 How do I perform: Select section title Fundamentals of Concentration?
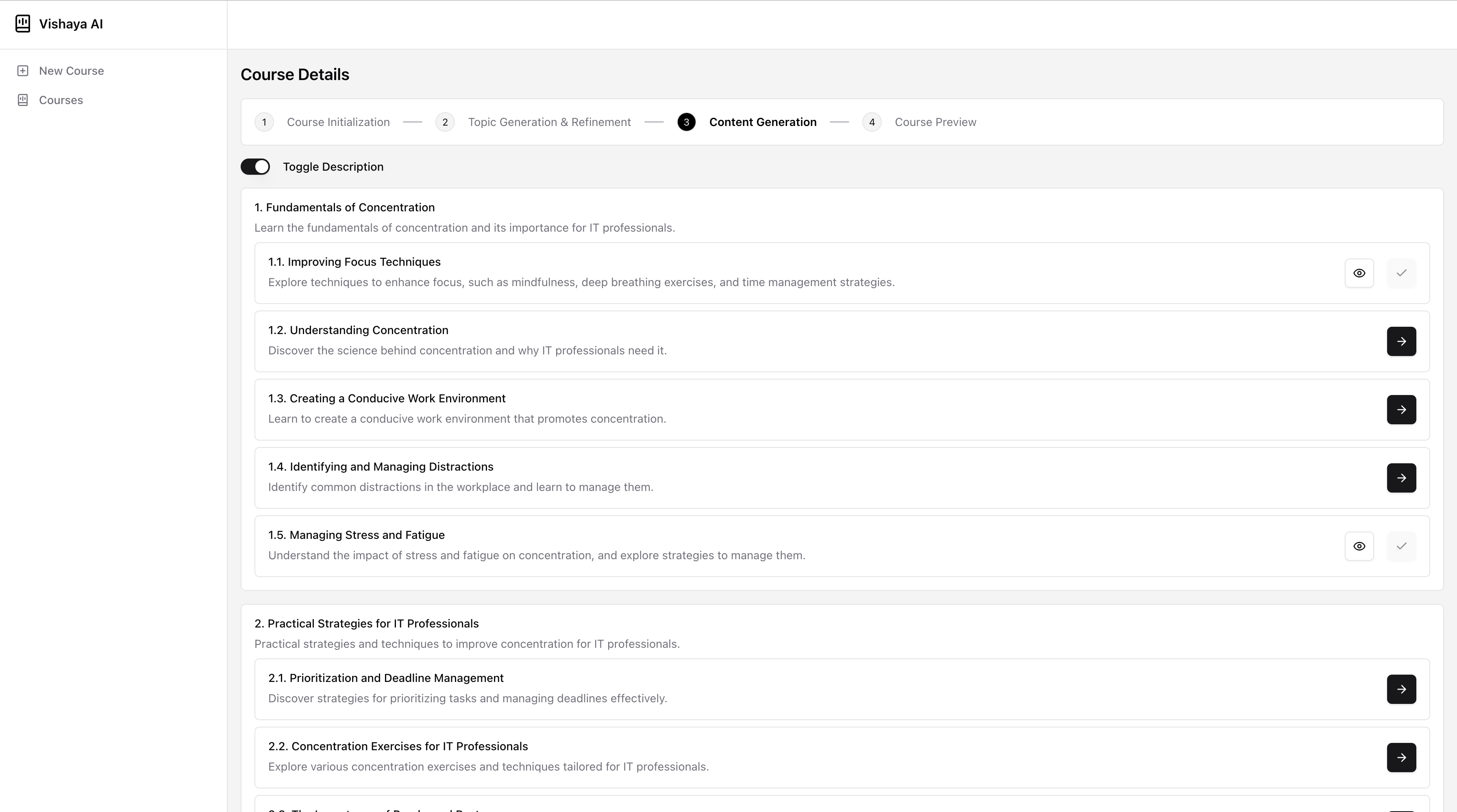[344, 208]
